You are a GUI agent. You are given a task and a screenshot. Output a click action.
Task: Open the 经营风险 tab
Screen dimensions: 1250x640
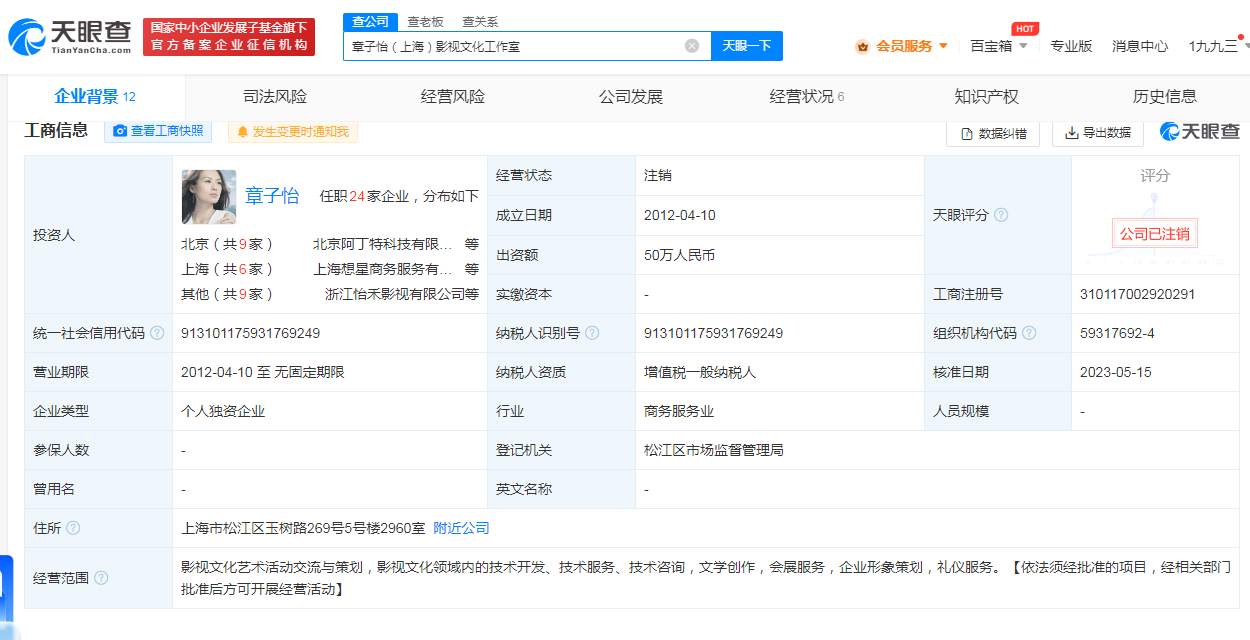pos(453,97)
